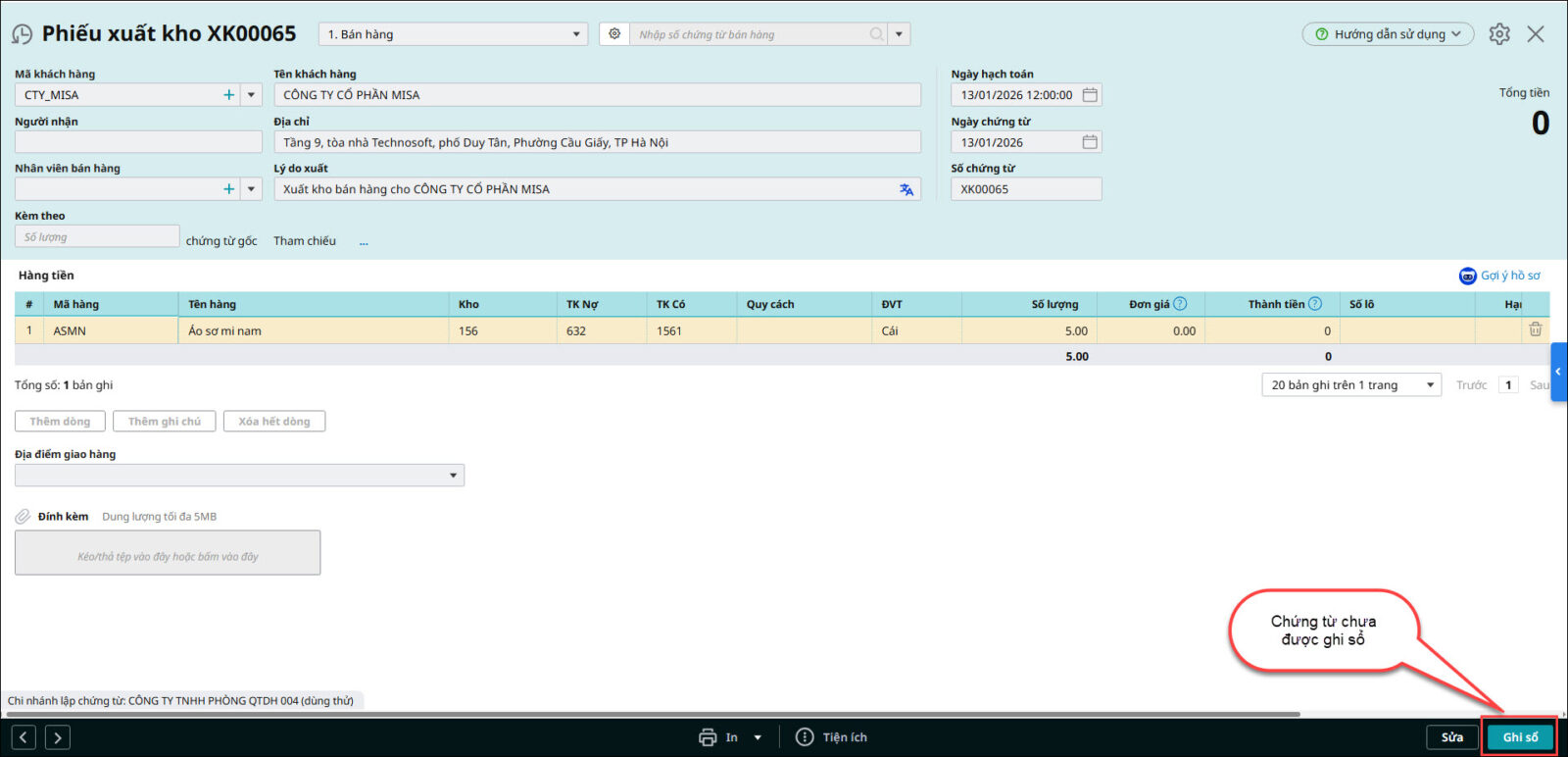Go to previous voucher with left arrow

pyautogui.click(x=24, y=737)
